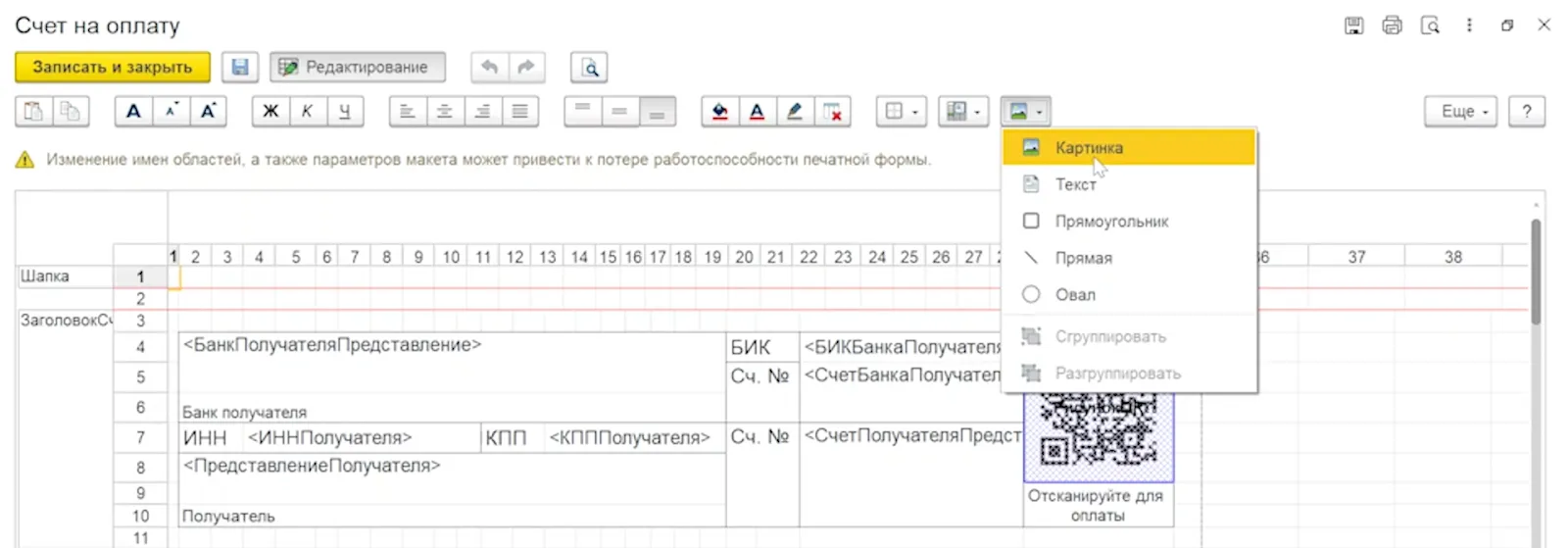The width and height of the screenshot is (1568, 548).
Task: Paste from the clipboard
Action: click(x=33, y=112)
